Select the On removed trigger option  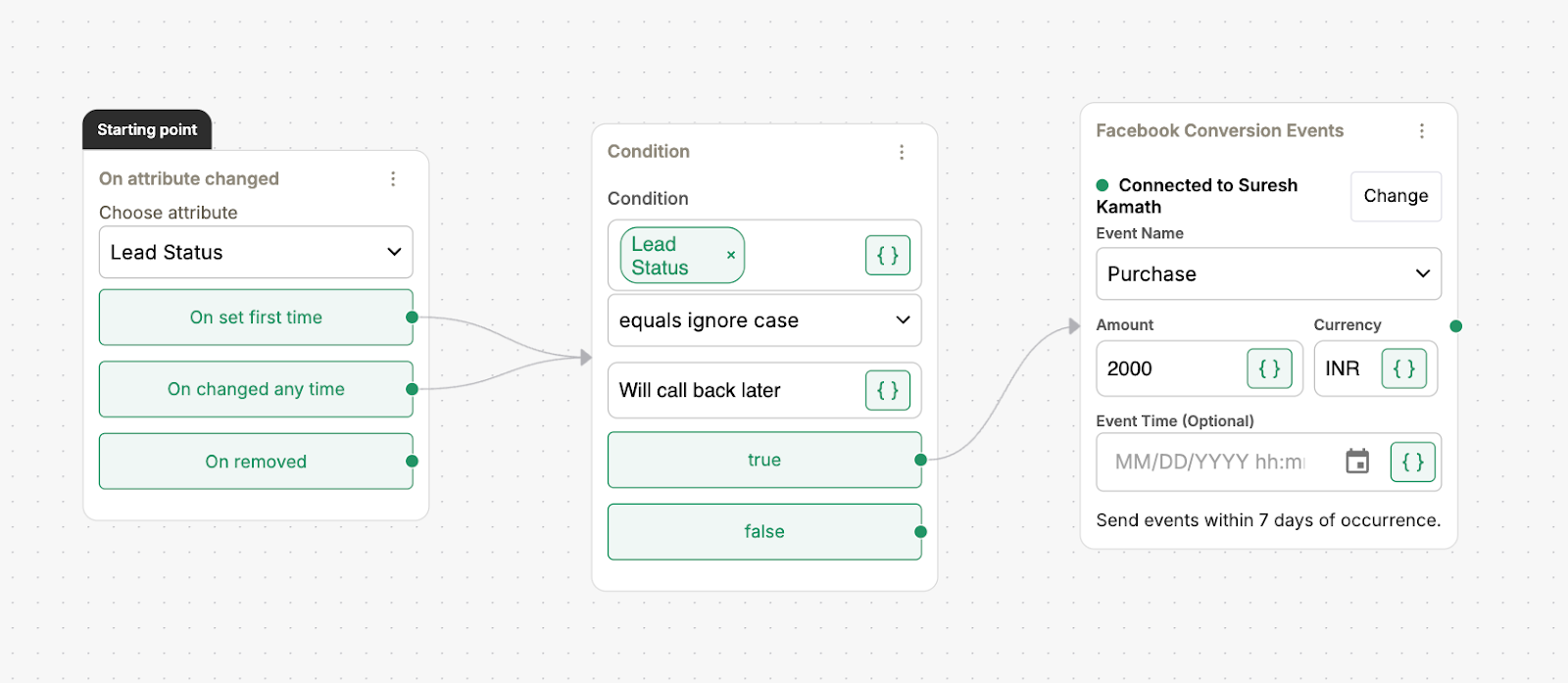tap(256, 462)
